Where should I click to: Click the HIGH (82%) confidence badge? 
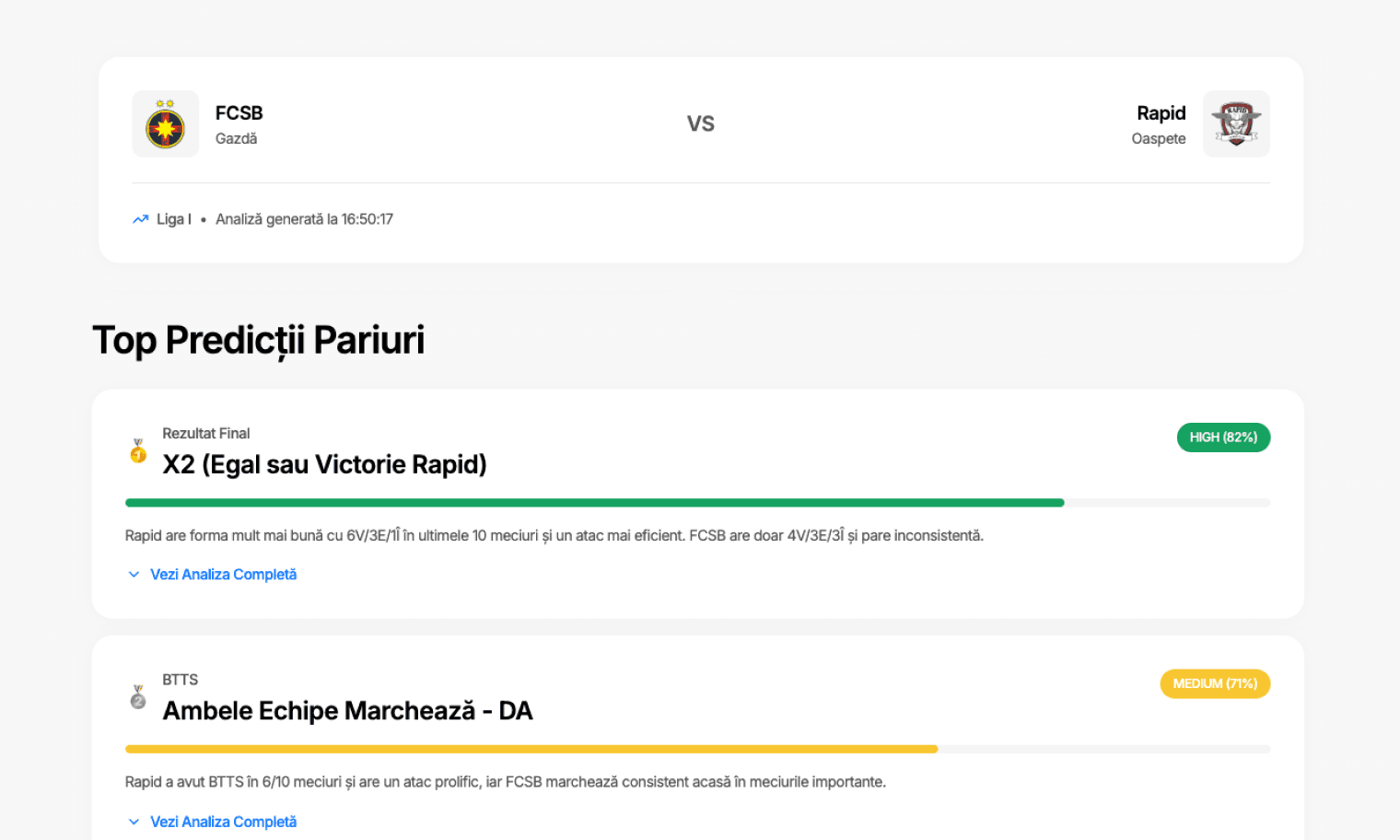coord(1223,437)
